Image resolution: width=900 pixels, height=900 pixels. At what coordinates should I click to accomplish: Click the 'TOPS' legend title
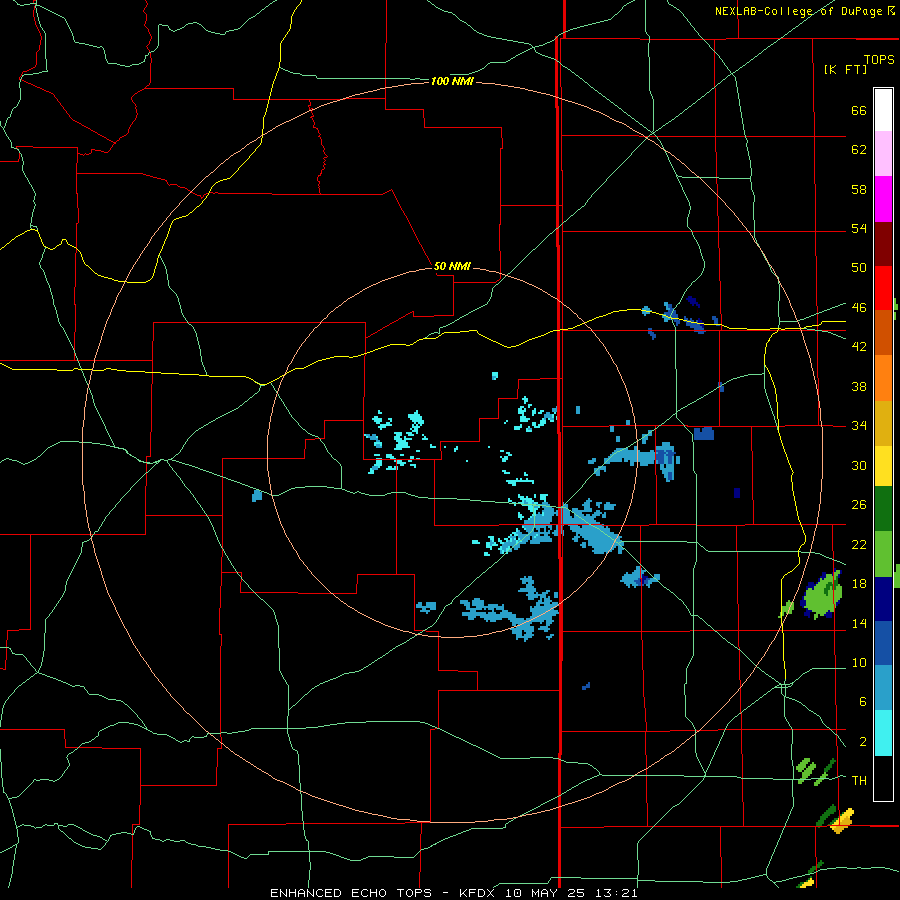(879, 60)
